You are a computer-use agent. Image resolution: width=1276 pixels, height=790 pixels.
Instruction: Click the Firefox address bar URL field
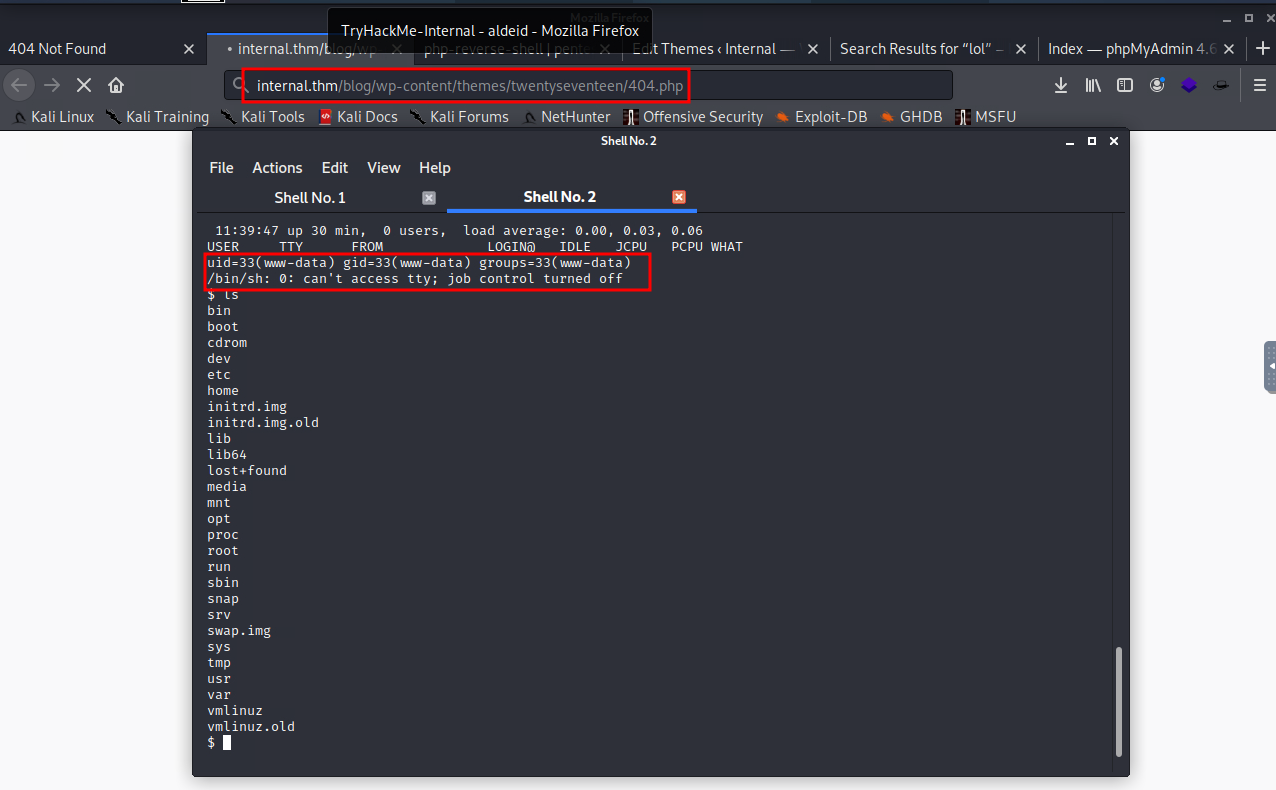point(590,86)
